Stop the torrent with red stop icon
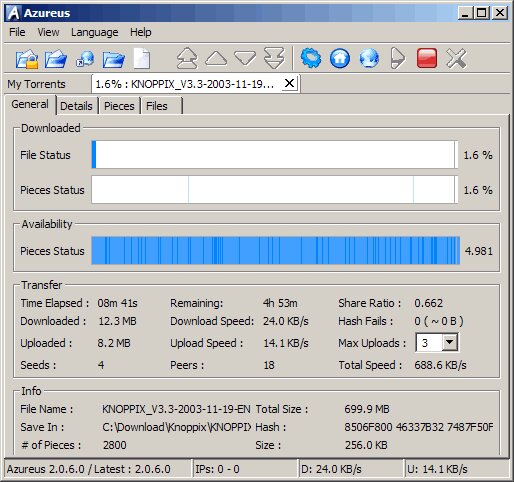 [x=427, y=59]
